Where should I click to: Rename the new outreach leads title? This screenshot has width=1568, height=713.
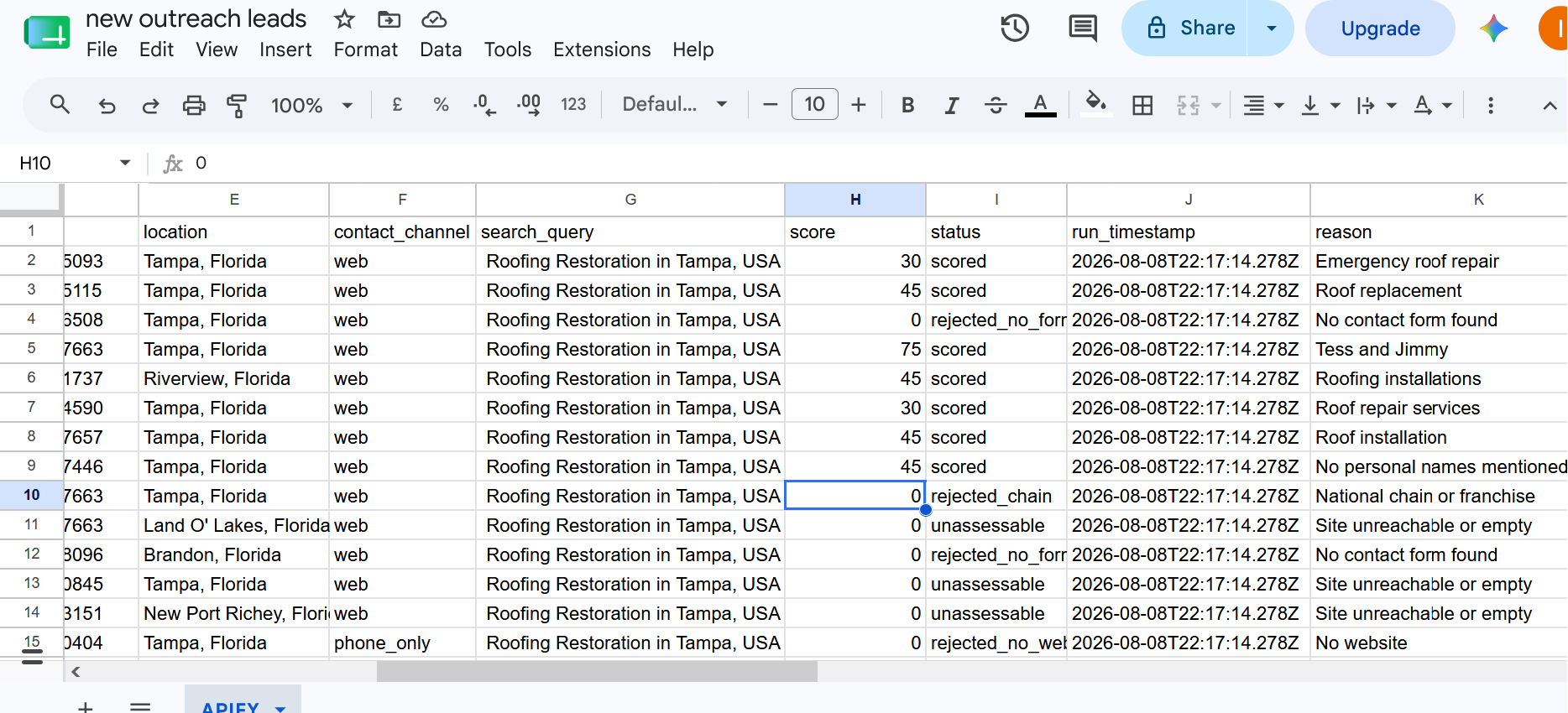pyautogui.click(x=196, y=18)
